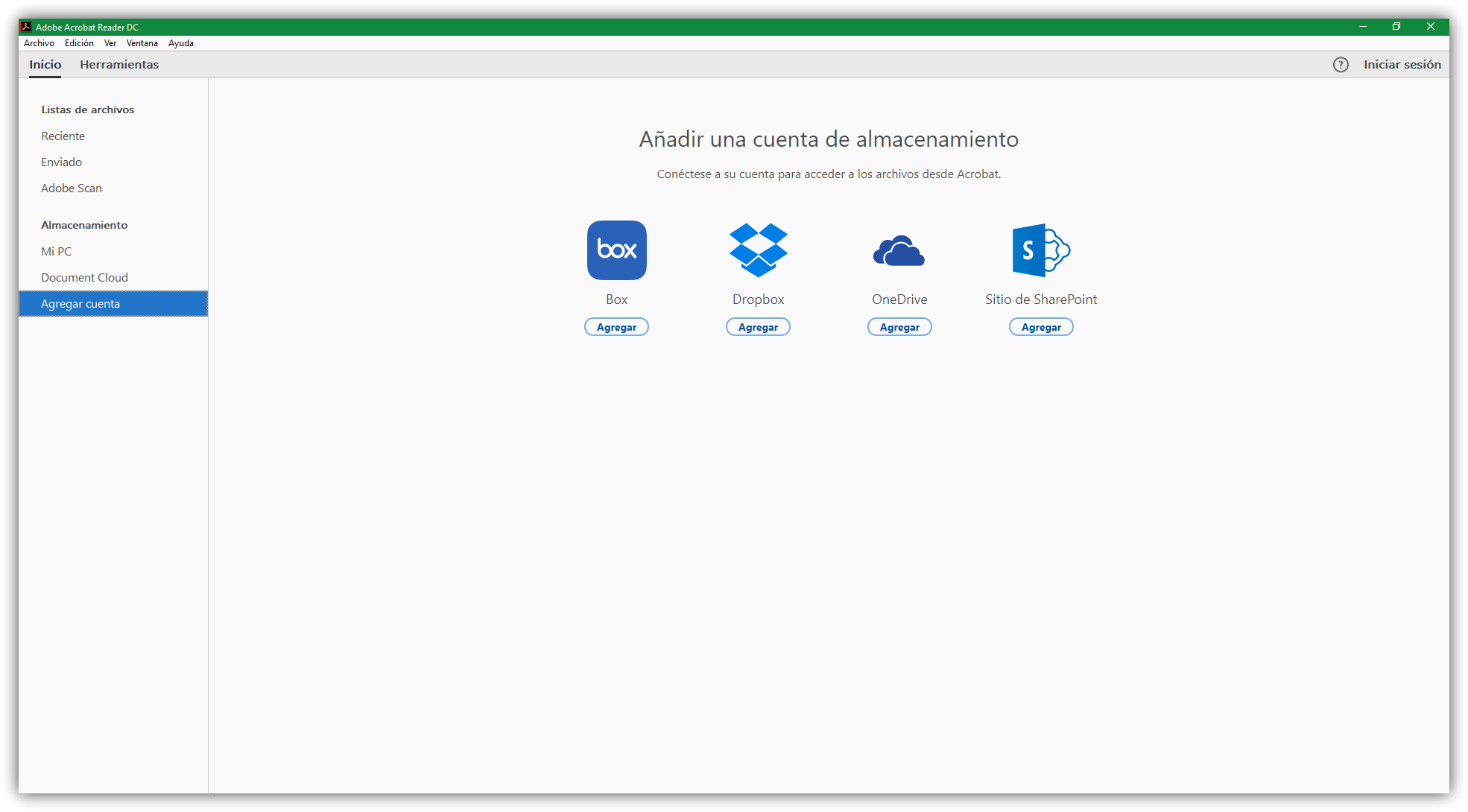Click the SharePoint site logo icon
Image resolution: width=1468 pixels, height=812 pixels.
click(x=1040, y=250)
